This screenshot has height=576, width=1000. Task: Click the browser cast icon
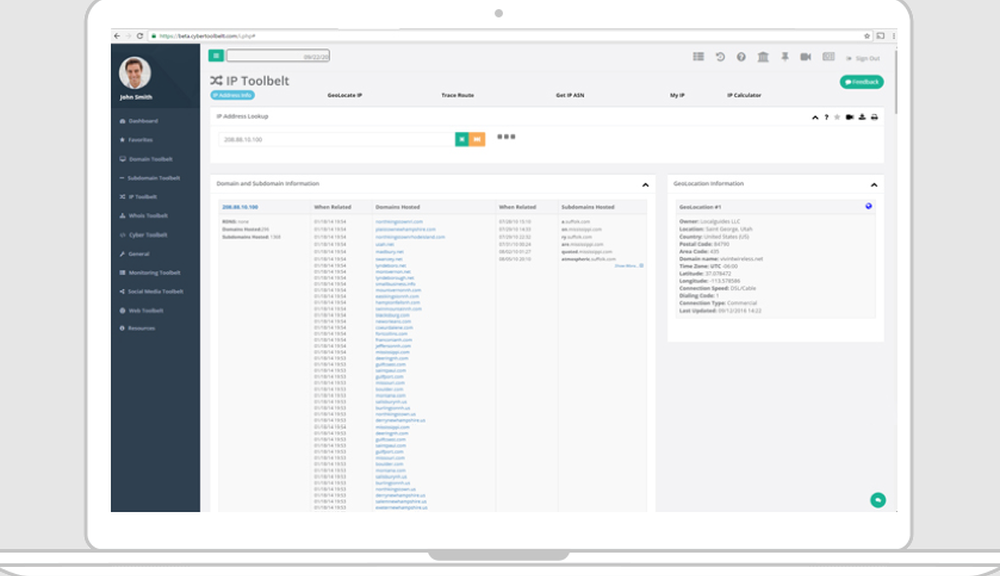point(880,36)
